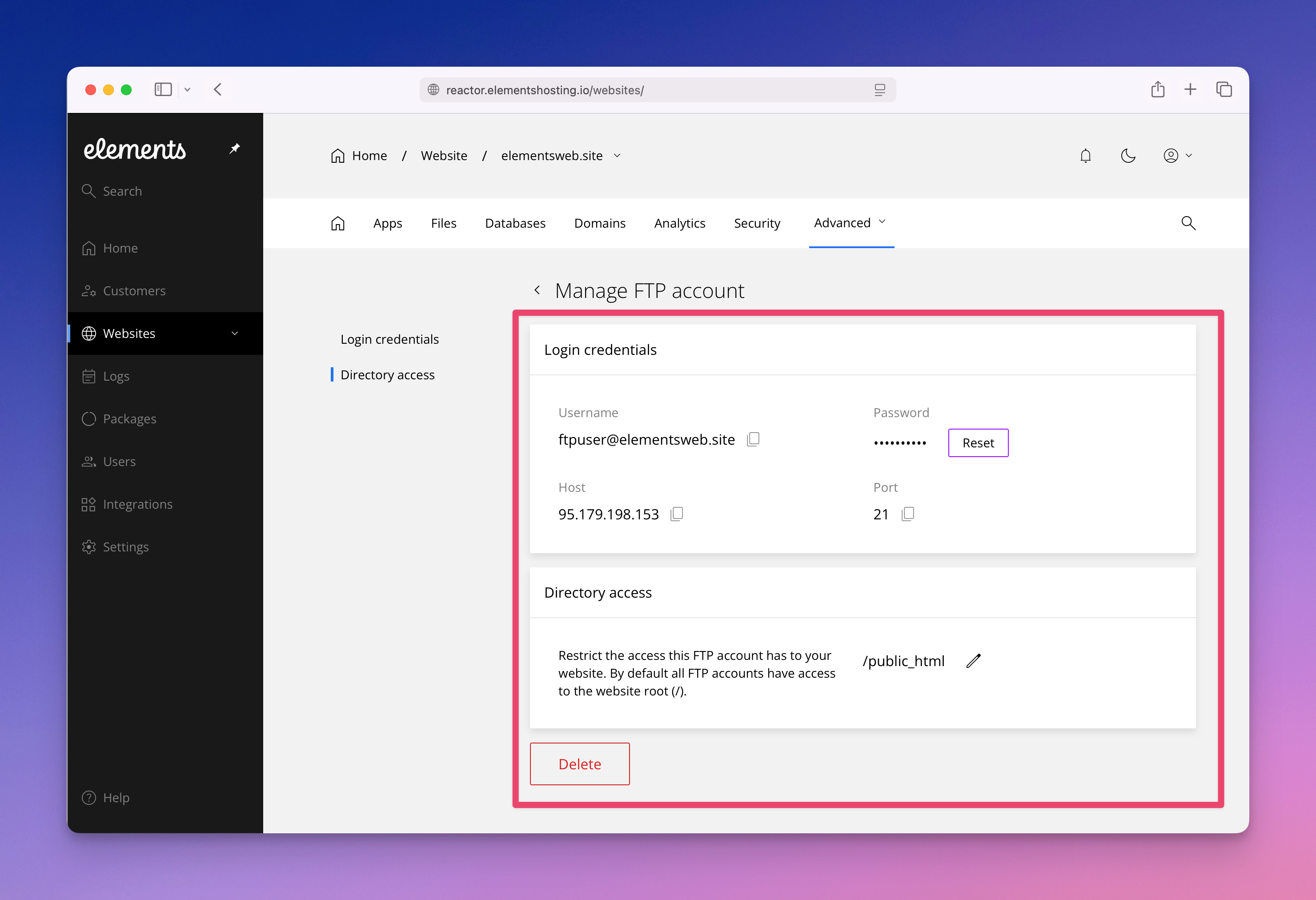Reset the FTP password
The width and height of the screenshot is (1316, 900).
click(x=977, y=443)
